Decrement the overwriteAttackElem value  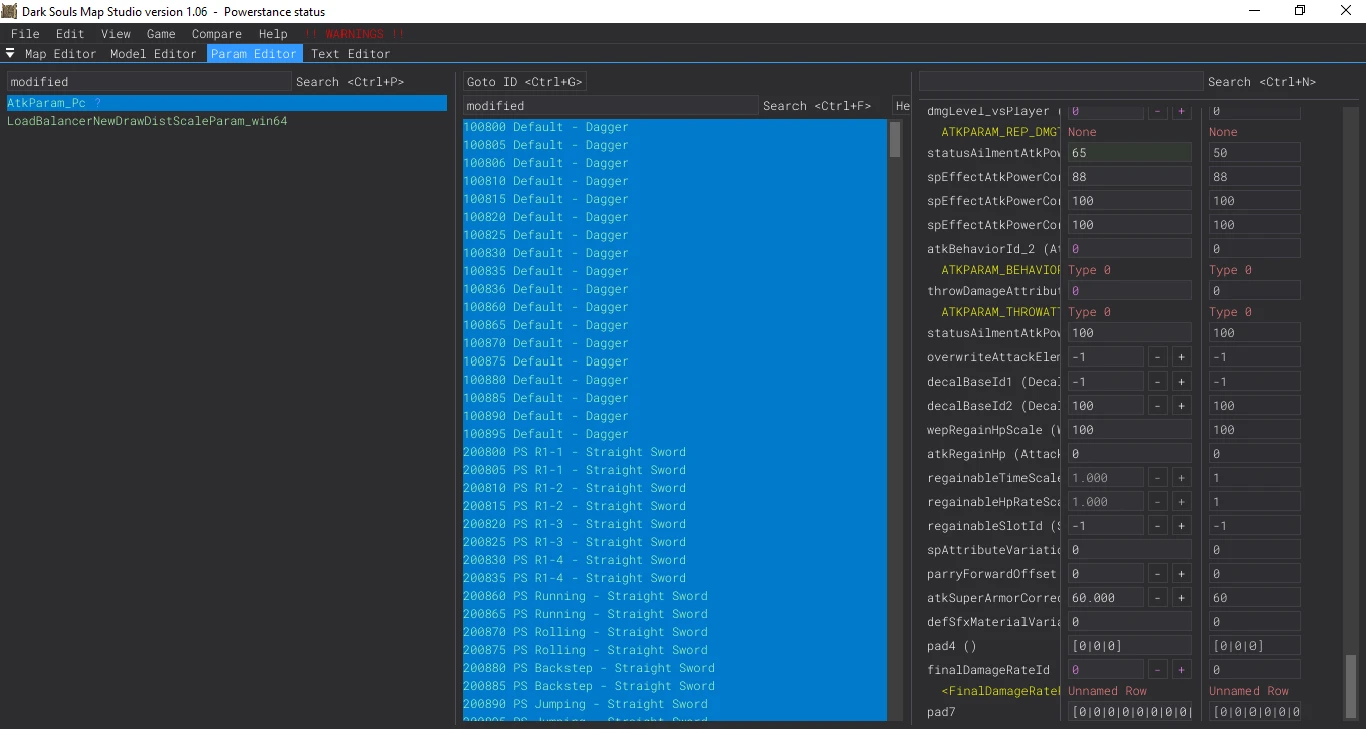pos(1157,357)
